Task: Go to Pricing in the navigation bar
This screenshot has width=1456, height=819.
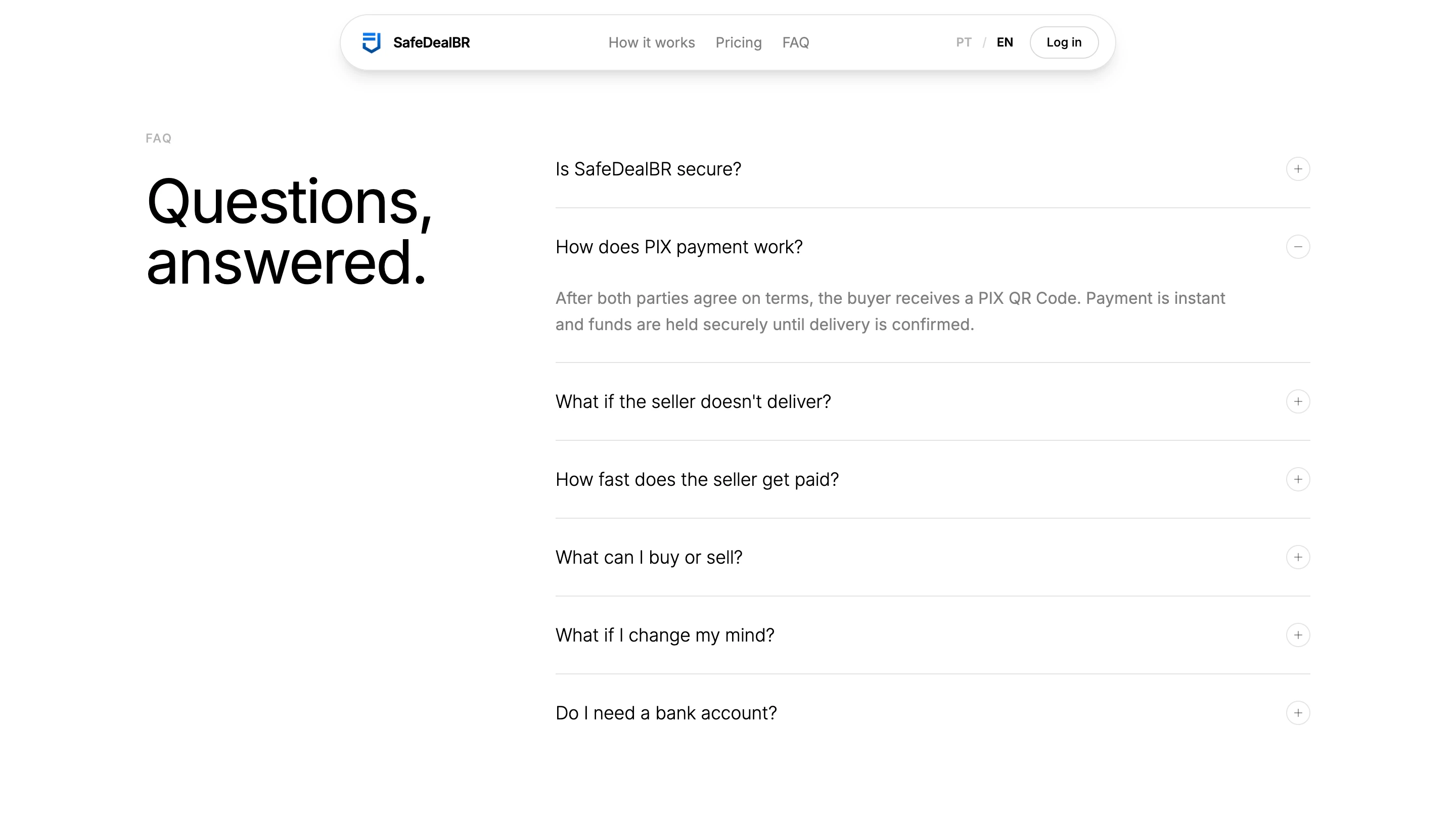Action: point(738,42)
